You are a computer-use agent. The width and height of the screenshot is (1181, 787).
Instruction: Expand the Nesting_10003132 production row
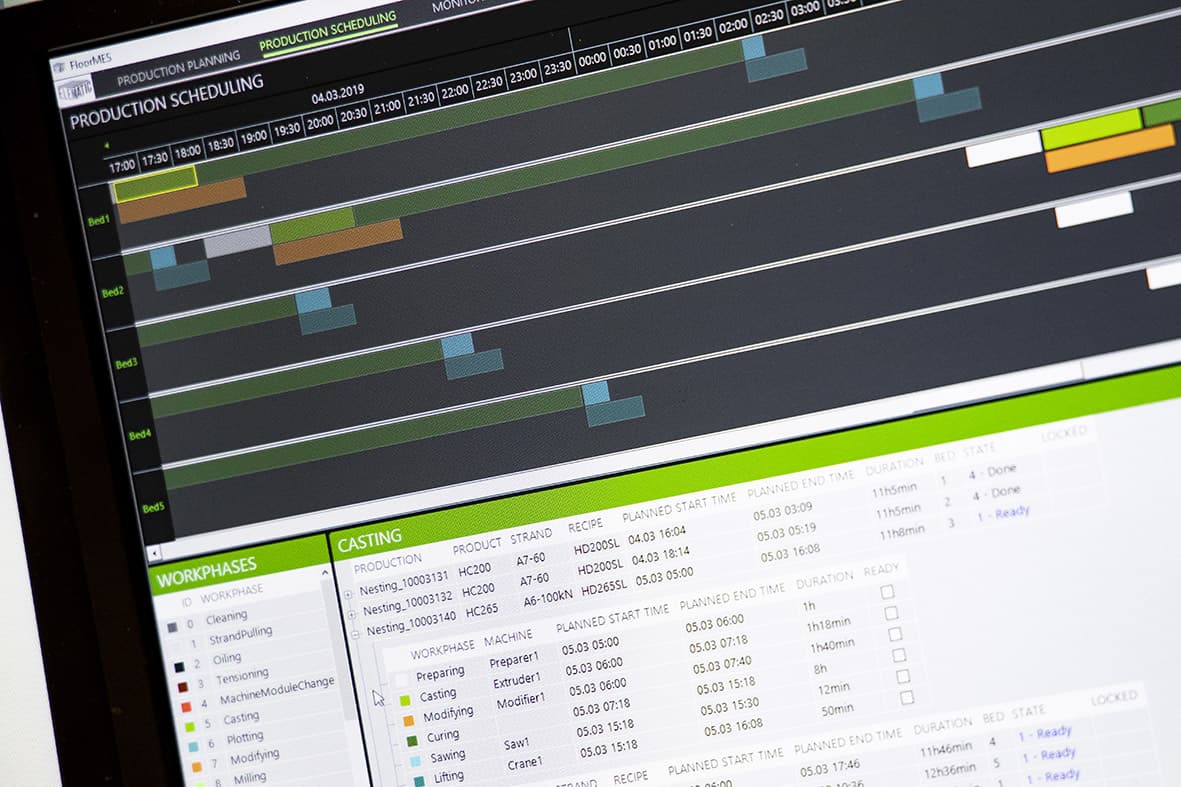pos(352,615)
